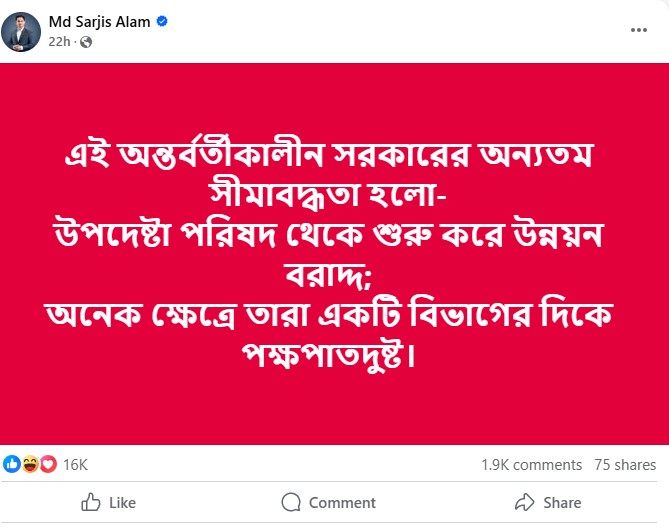Click the speech bubble Comment icon
Screen dimensions: 669x532
[x=291, y=502]
